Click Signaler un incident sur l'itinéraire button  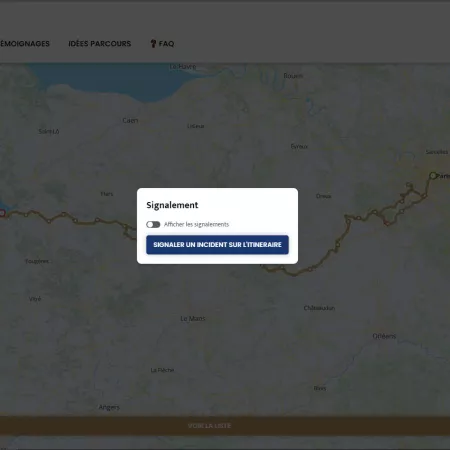(217, 245)
